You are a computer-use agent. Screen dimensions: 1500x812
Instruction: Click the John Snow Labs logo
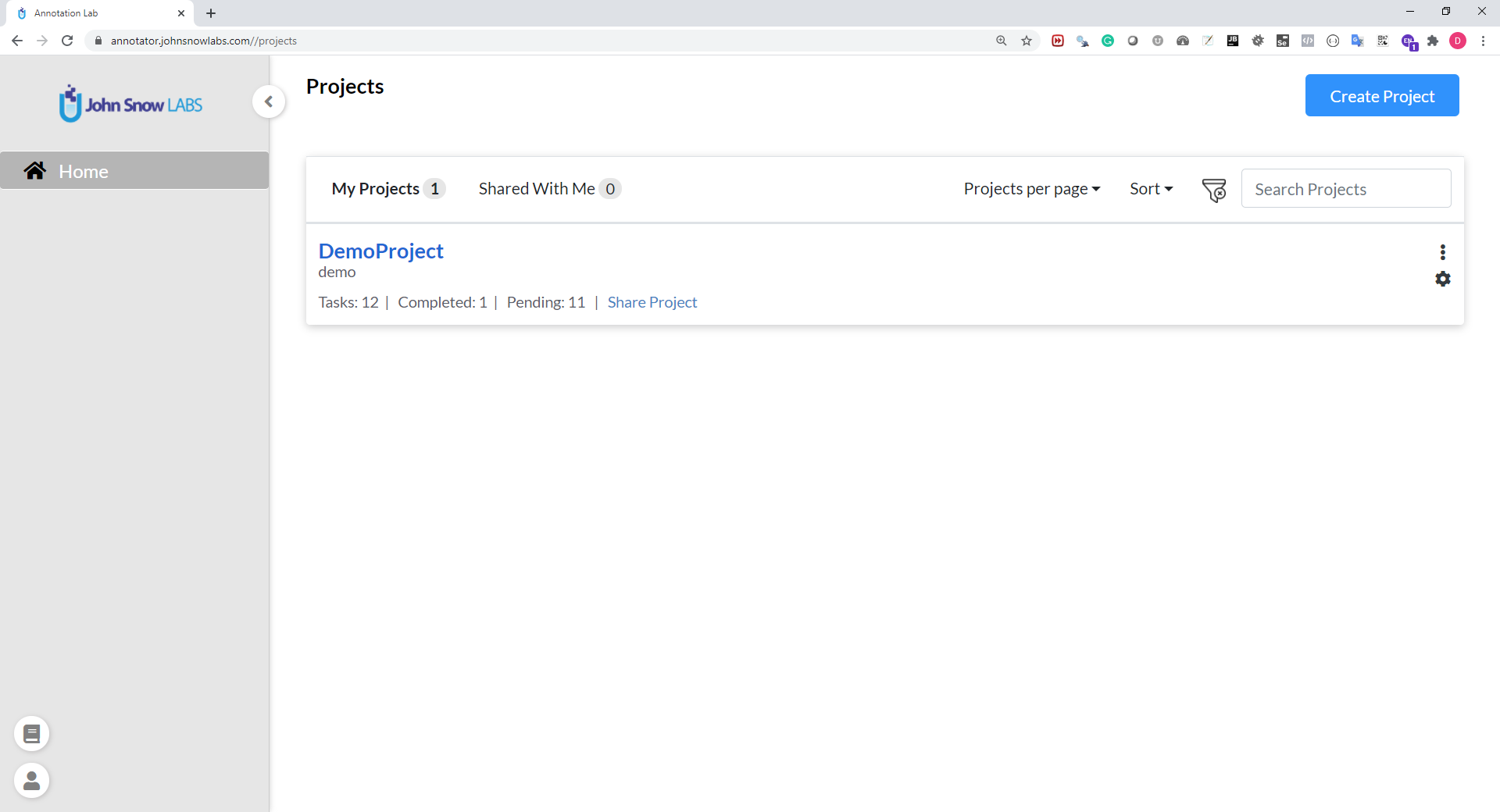(x=131, y=104)
